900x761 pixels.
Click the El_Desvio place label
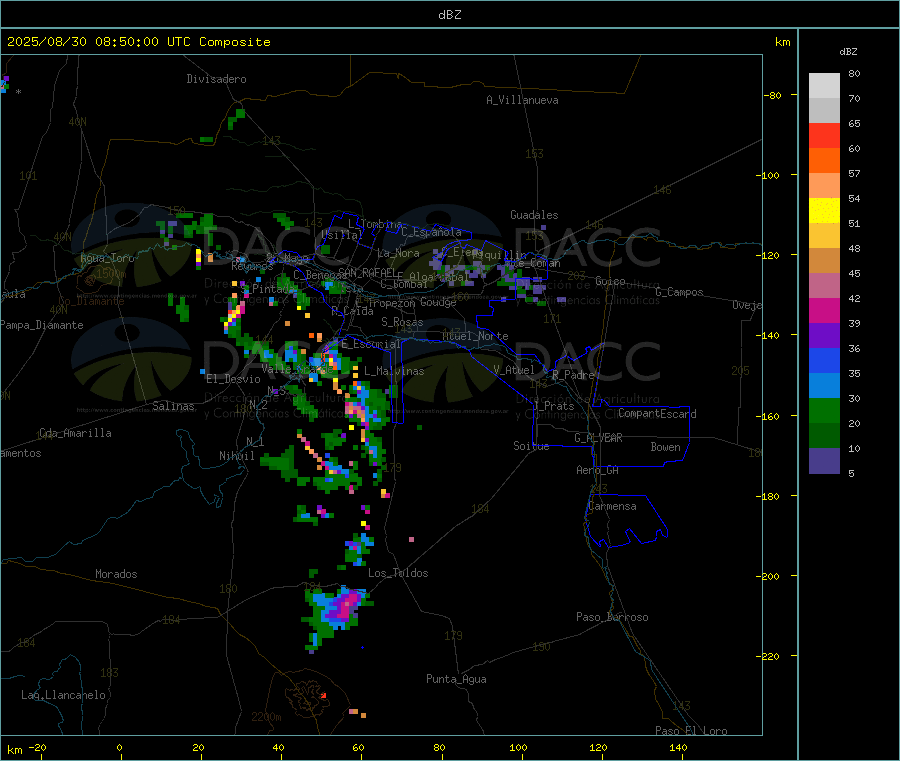pyautogui.click(x=234, y=379)
